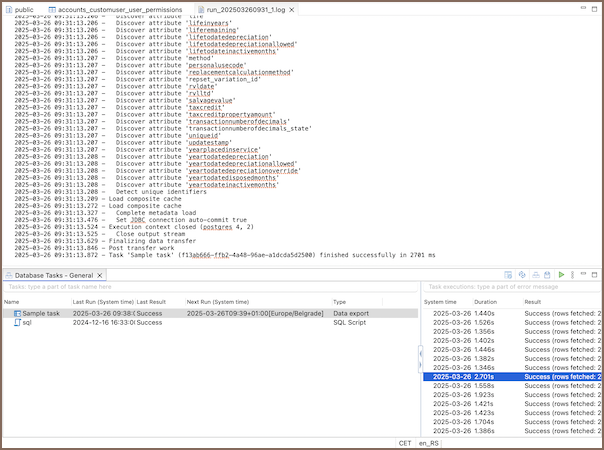Close the Database Tasks - General tab

coord(101,275)
